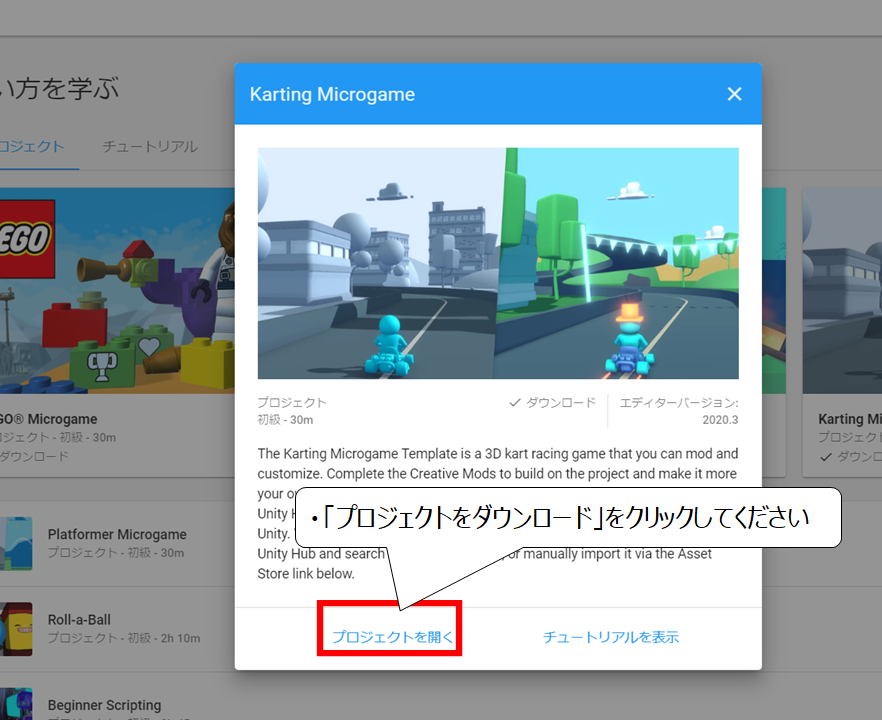Click the subtitle under Platformer Microgame

tap(116, 553)
